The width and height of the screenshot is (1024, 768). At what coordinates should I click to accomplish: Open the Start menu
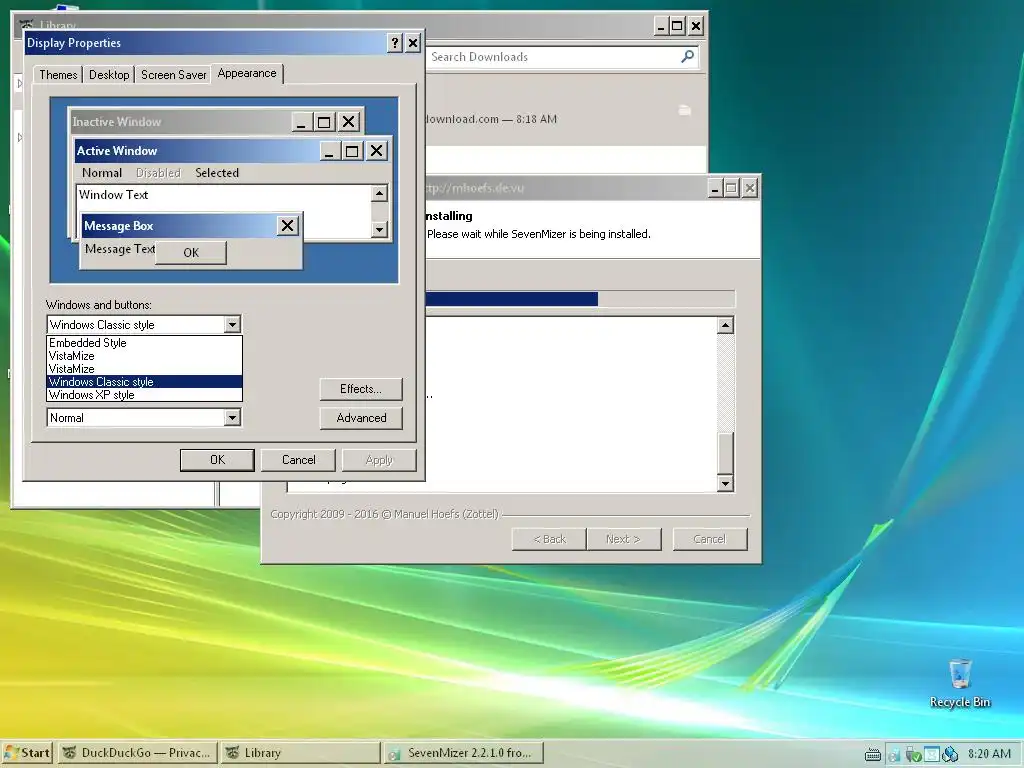[27, 753]
